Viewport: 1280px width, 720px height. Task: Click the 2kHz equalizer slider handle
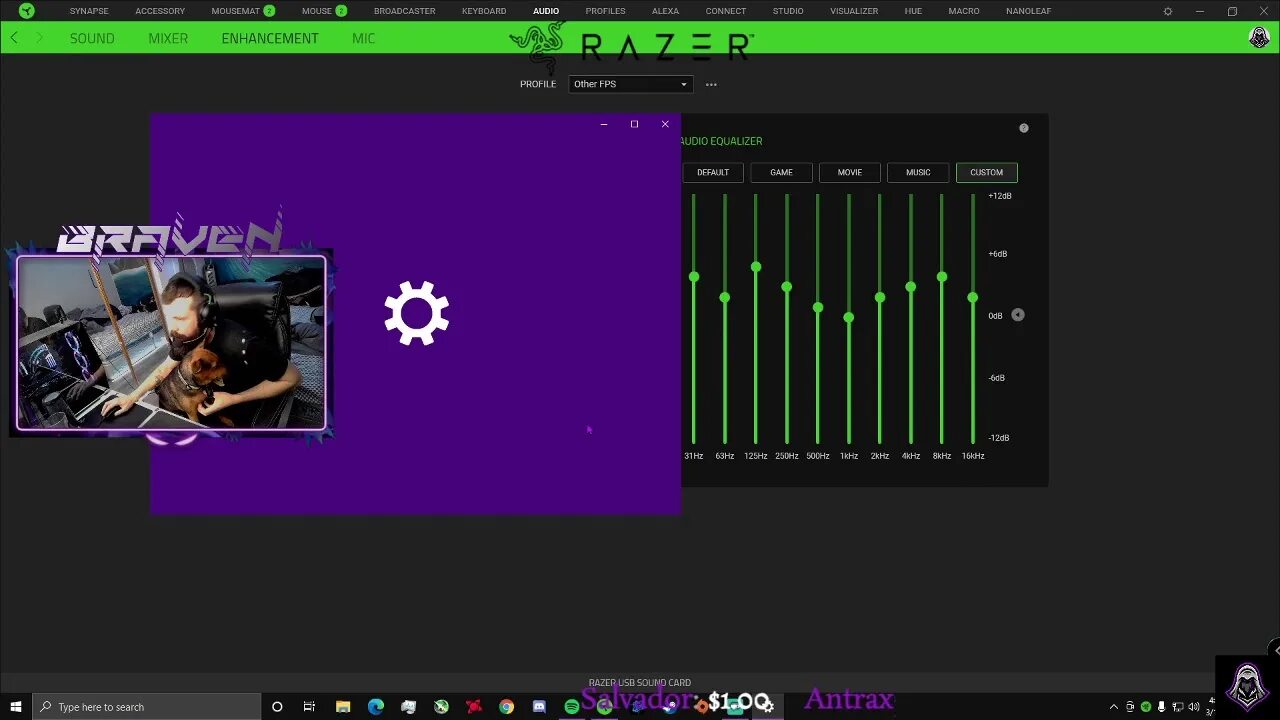coord(880,297)
